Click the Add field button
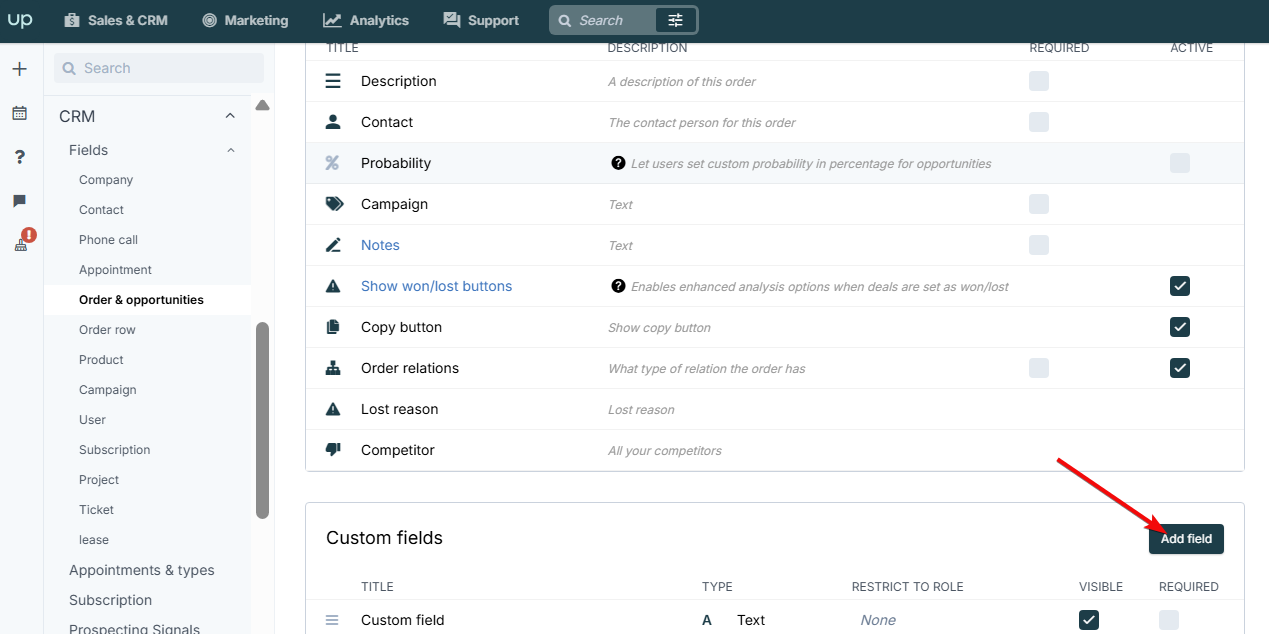Screen dimensions: 1269x634 tap(1186, 539)
